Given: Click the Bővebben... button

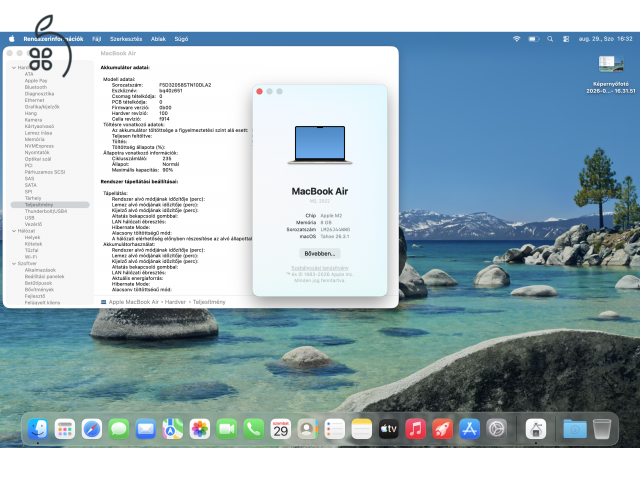Looking at the screenshot, I should pyautogui.click(x=320, y=253).
